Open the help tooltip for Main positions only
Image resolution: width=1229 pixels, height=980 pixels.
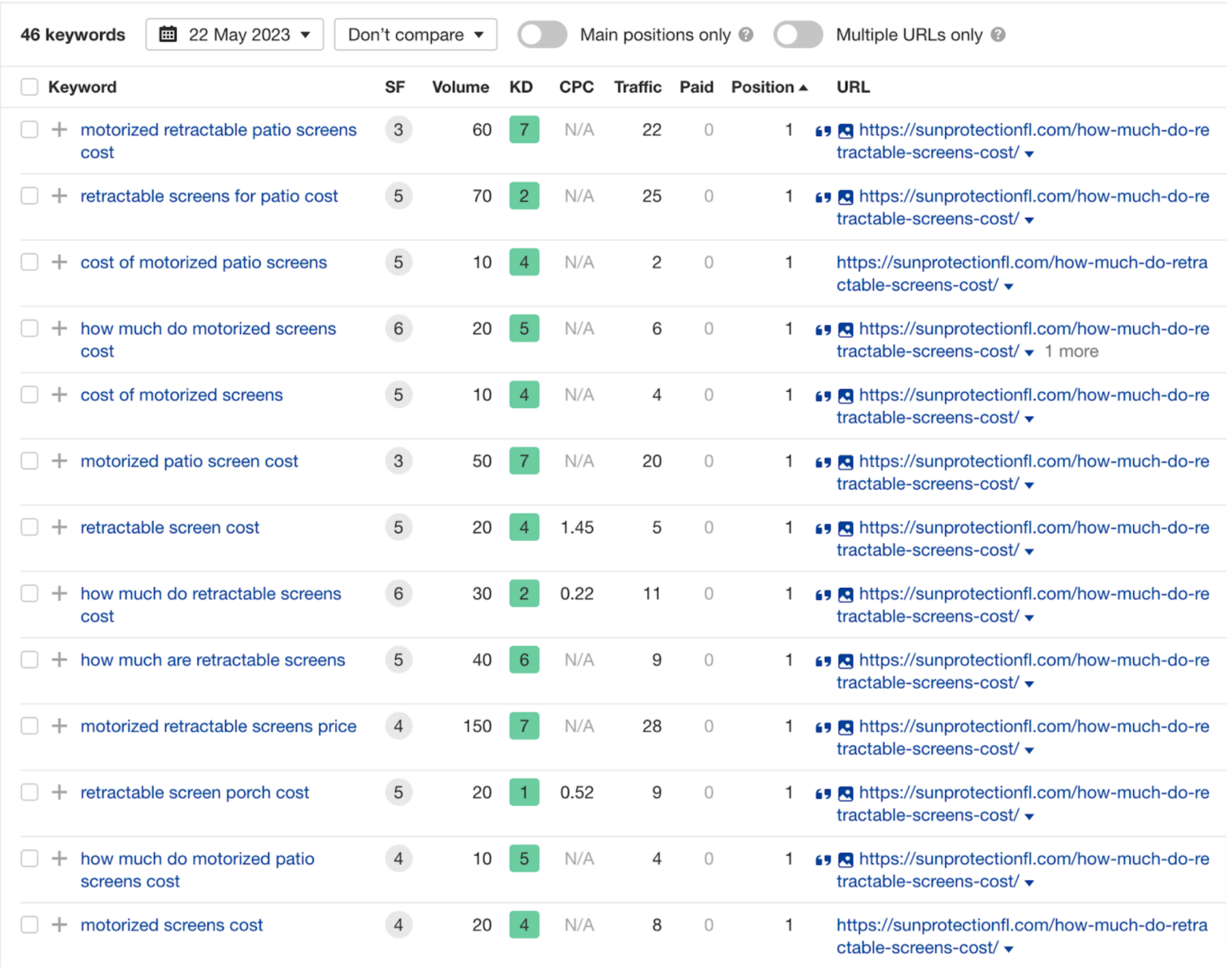click(747, 34)
